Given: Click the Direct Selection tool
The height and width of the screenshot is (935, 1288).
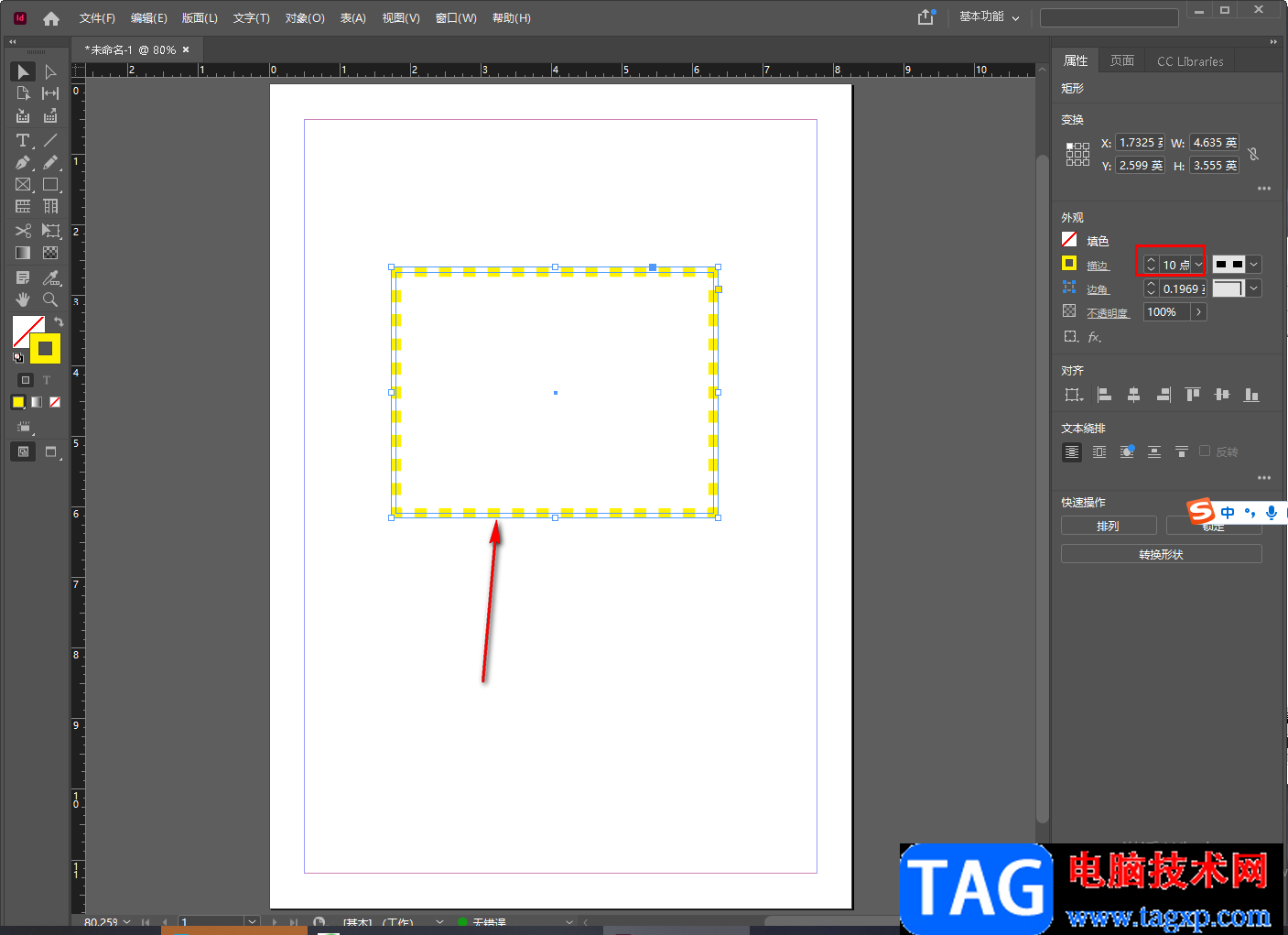Looking at the screenshot, I should [50, 71].
